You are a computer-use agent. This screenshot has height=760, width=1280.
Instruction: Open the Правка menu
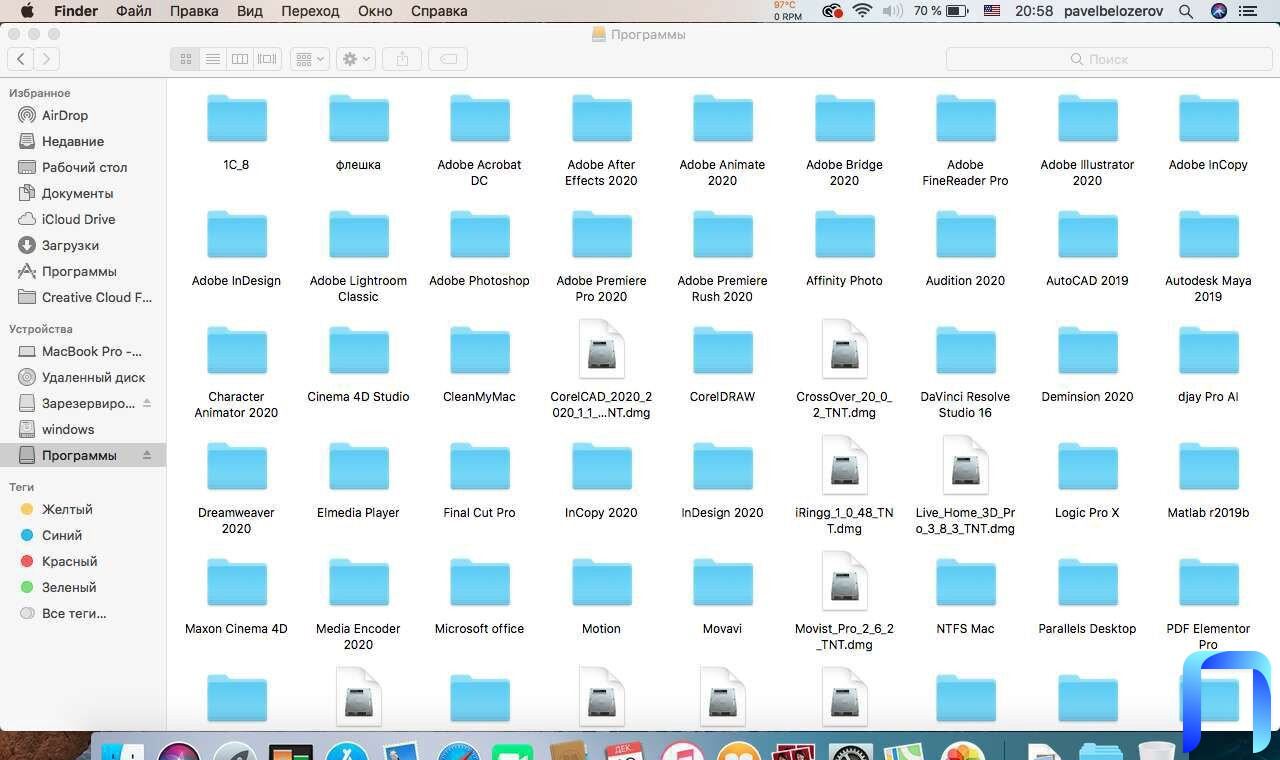(194, 11)
